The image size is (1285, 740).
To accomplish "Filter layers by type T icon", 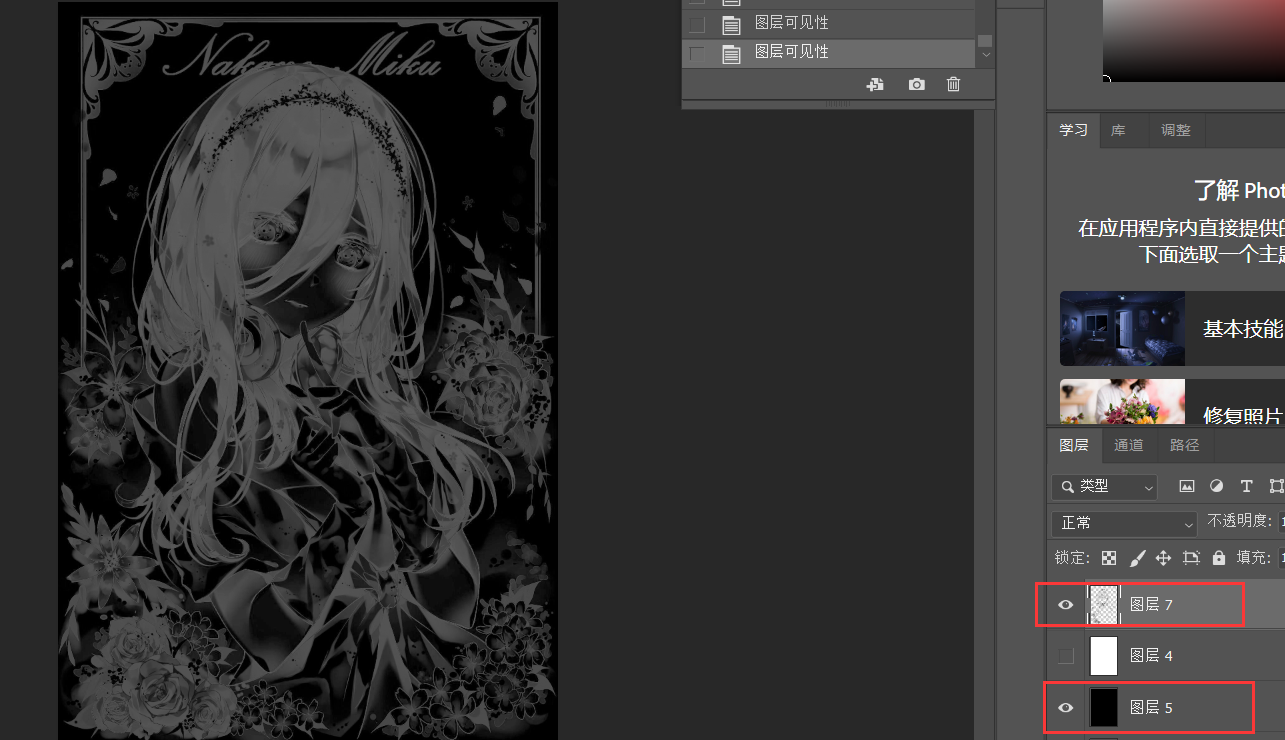I will click(1246, 486).
